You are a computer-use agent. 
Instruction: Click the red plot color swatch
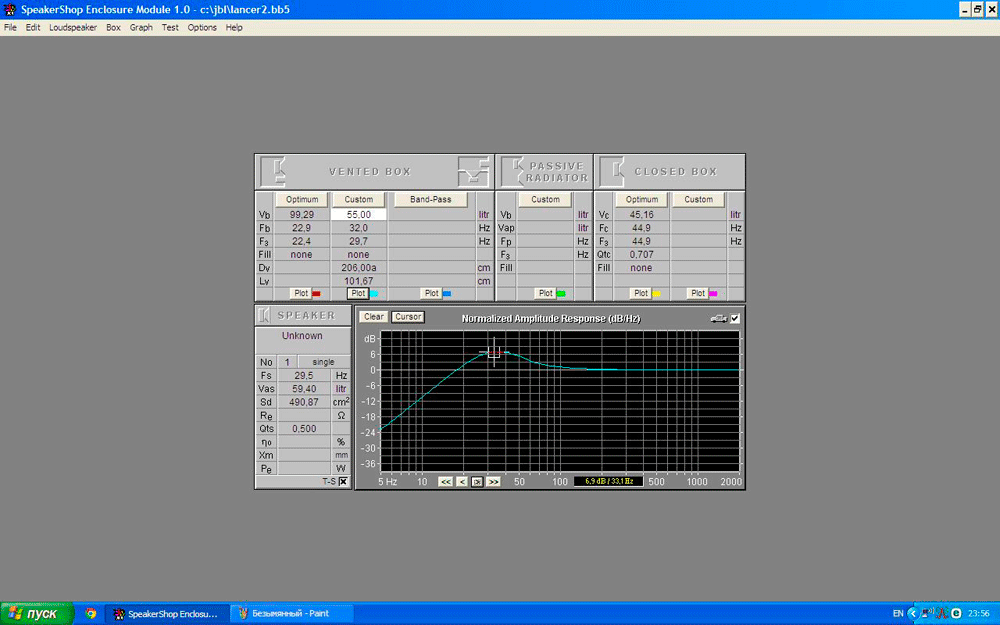(x=316, y=294)
